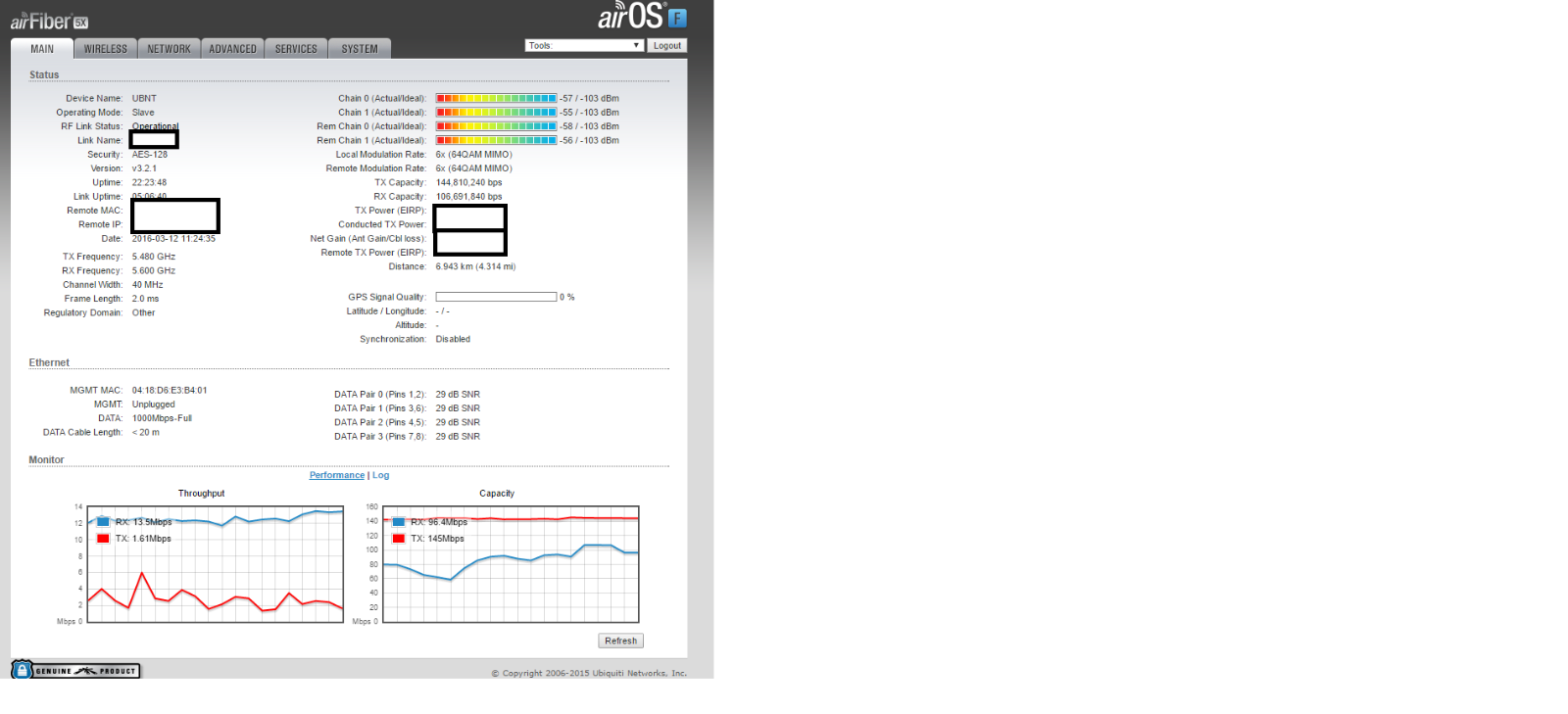
Task: Click the RX Capacity value 106,691,840 bps
Action: [469, 197]
